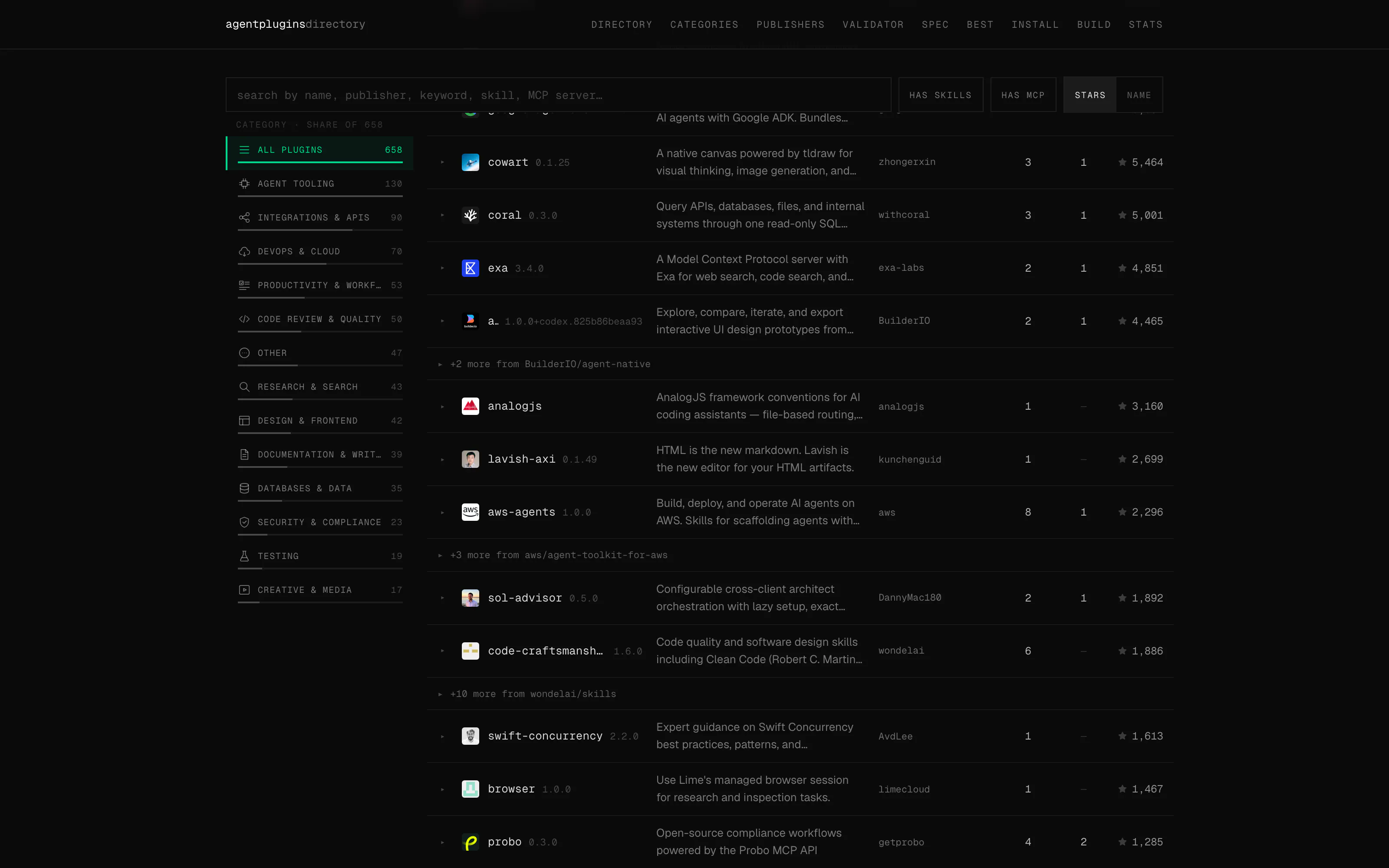This screenshot has width=1389, height=868.
Task: Click the Design & Frontend layout icon
Action: click(244, 421)
